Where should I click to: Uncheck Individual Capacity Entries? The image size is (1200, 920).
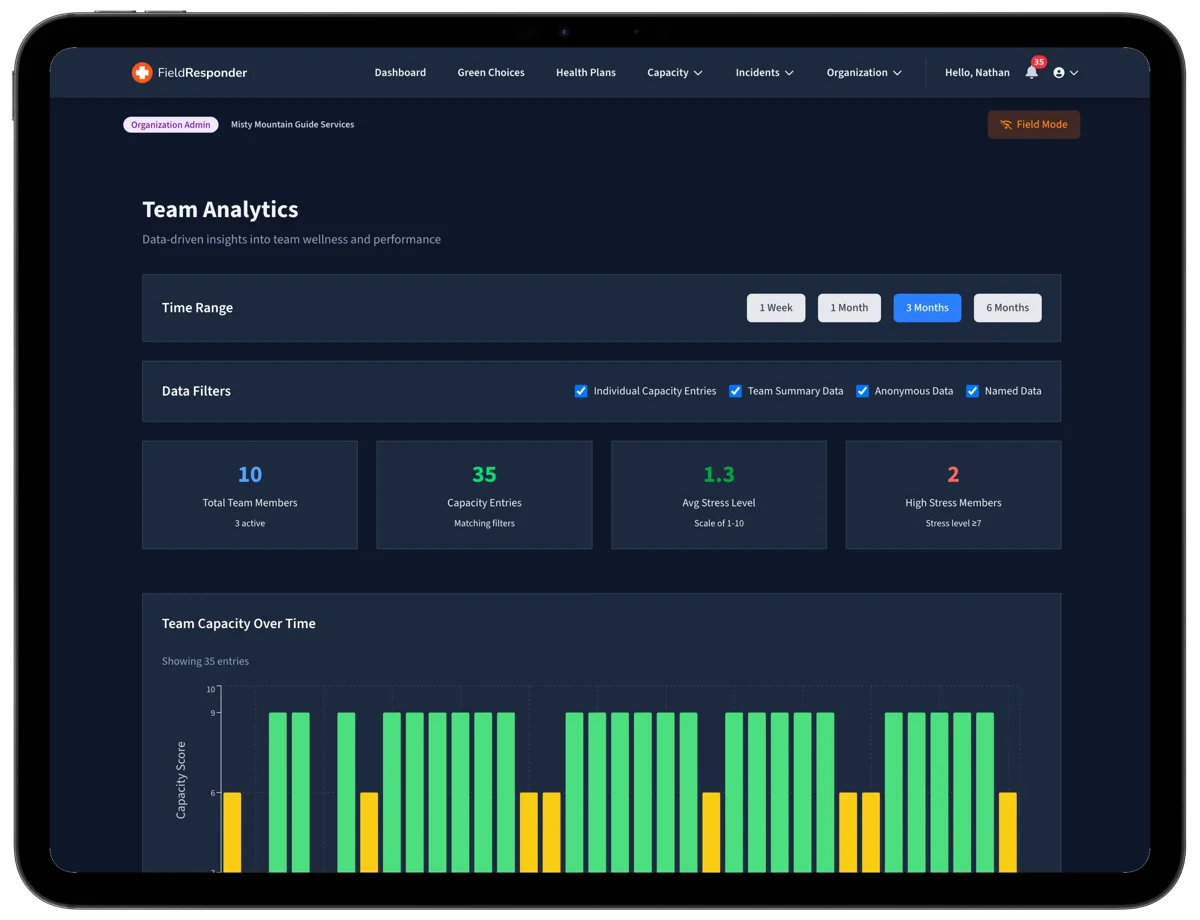581,391
